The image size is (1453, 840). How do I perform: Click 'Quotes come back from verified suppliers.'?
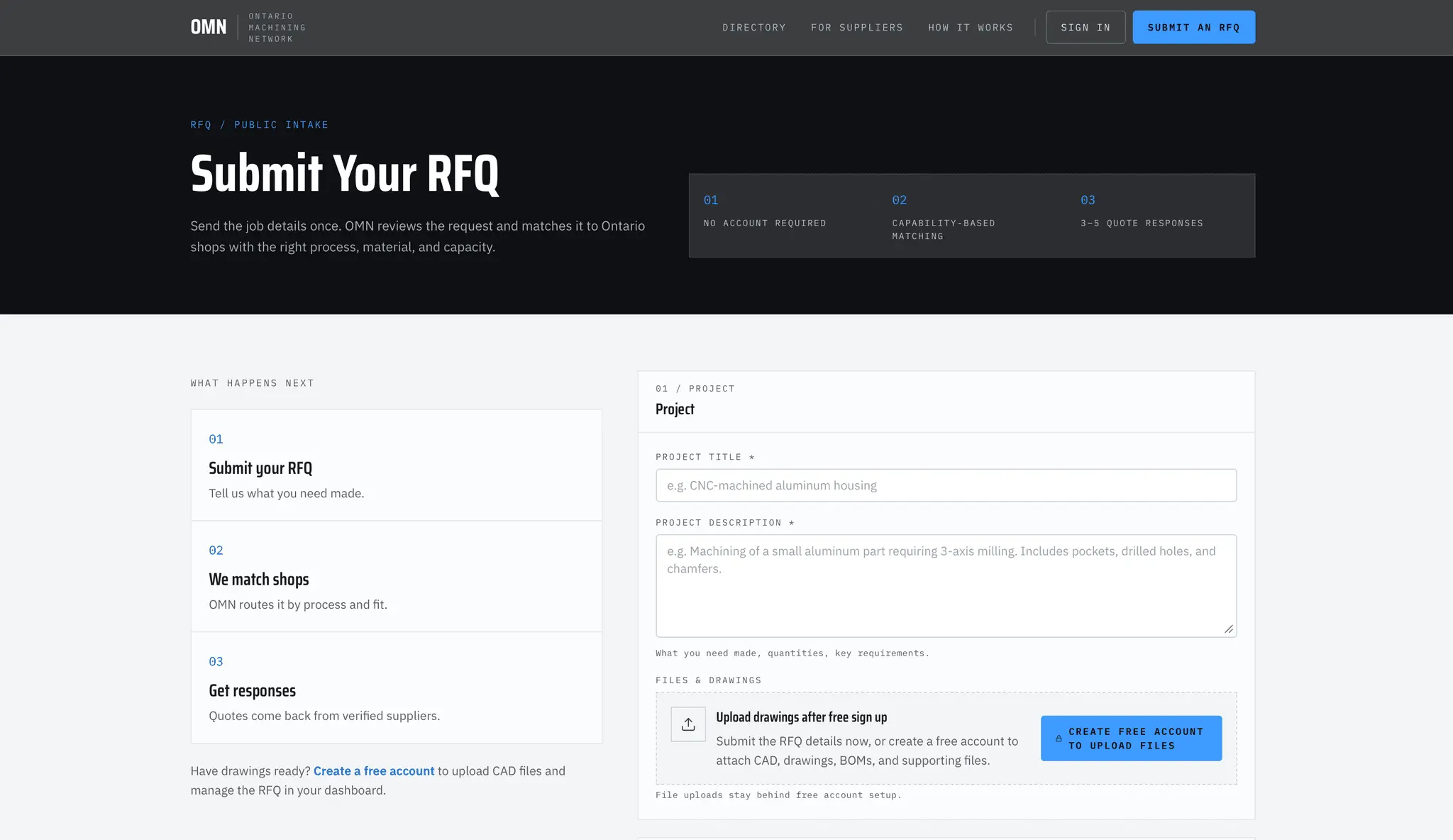(x=324, y=717)
